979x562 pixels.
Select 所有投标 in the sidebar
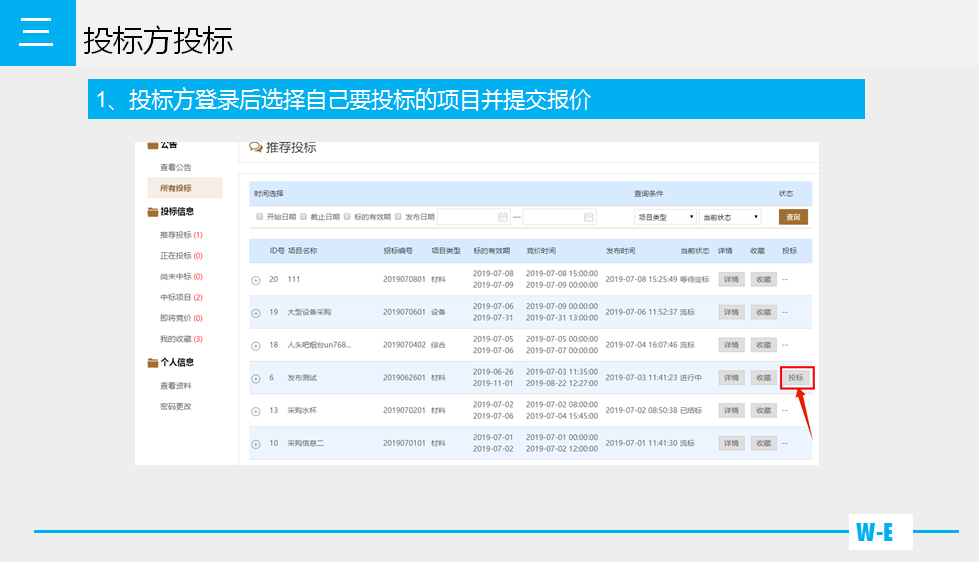point(175,188)
